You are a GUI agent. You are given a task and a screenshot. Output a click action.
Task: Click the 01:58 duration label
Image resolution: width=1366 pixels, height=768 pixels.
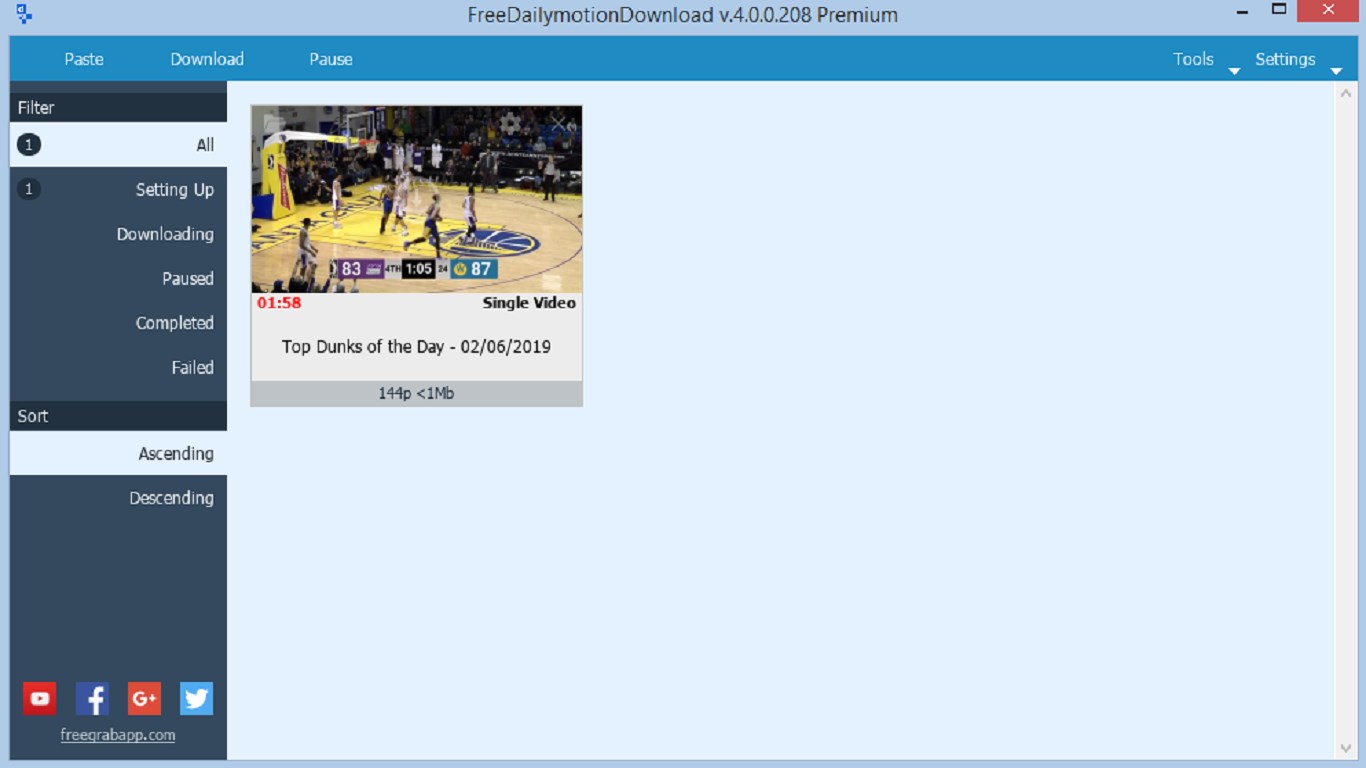[279, 303]
